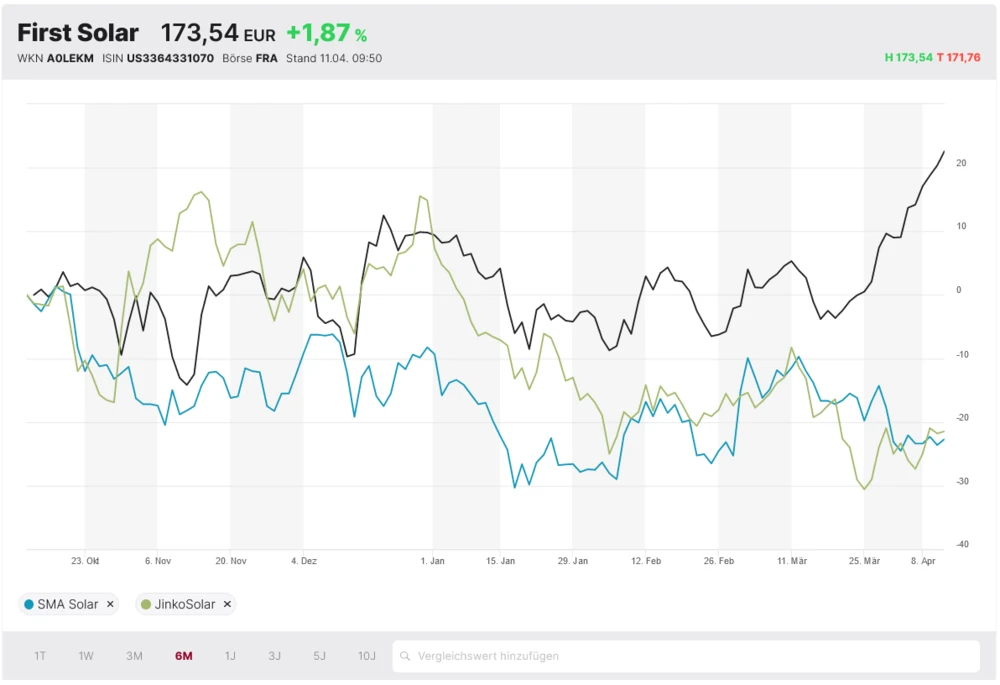Screen dimensions: 1000x685
Task: Click the 1. Jan date axis label
Action: pos(432,561)
